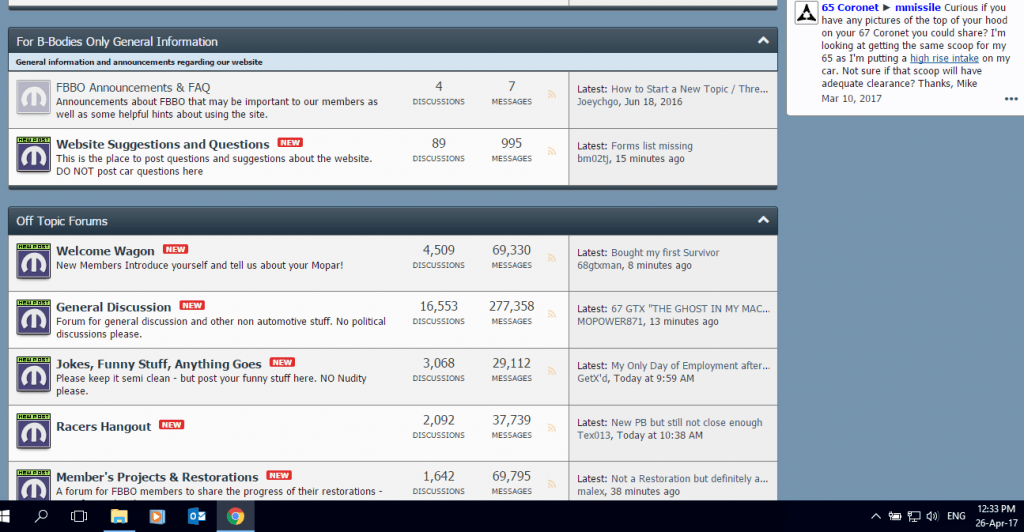This screenshot has height=532, width=1024.
Task: Open RSS feed for Member's Projects & Restorations
Action: [x=552, y=484]
